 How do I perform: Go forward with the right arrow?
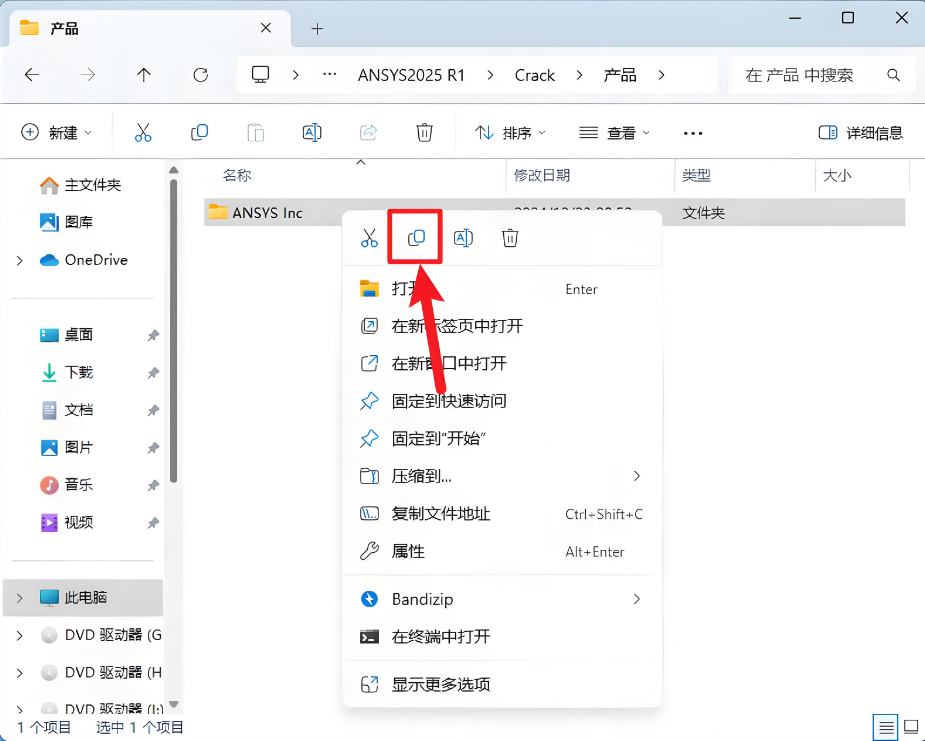[88, 75]
